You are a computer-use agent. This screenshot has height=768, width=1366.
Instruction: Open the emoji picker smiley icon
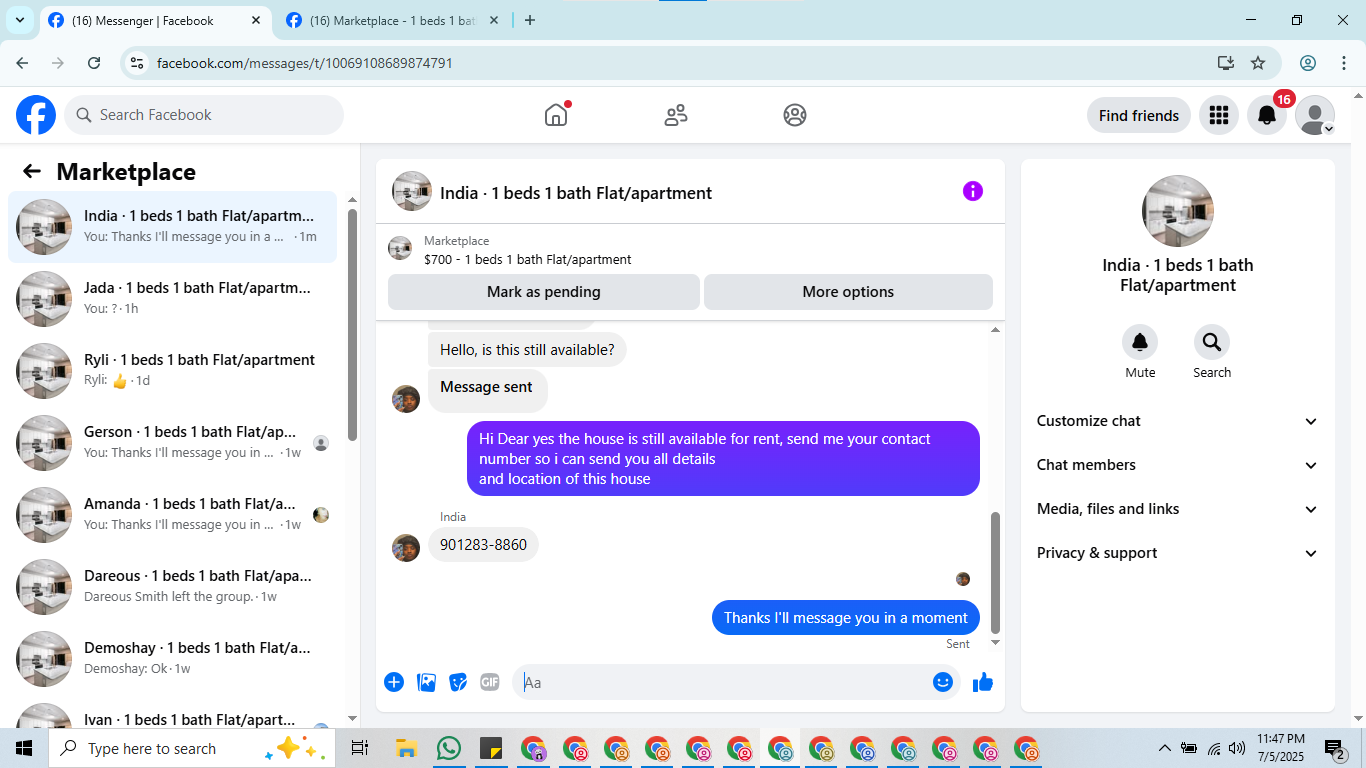pos(942,682)
